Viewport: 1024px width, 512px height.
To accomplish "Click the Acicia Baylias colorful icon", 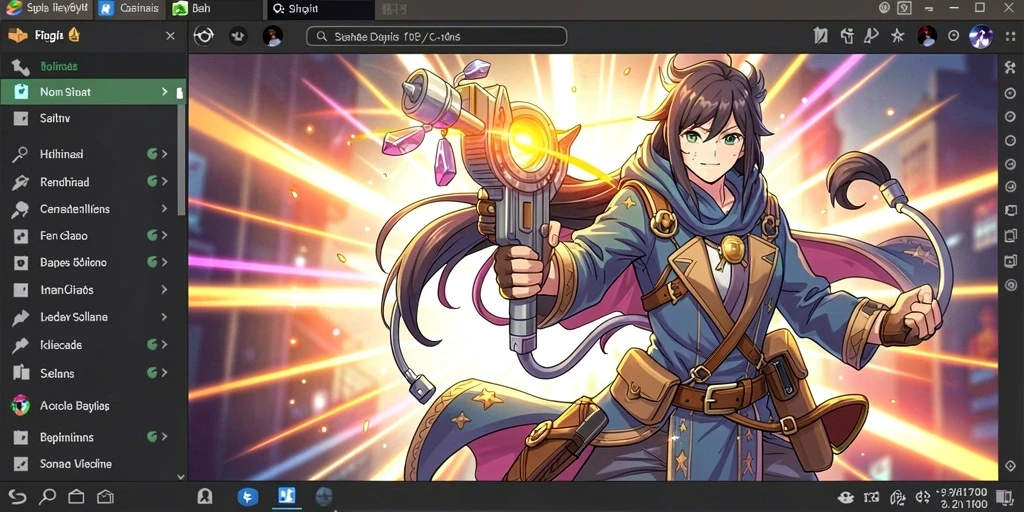I will point(21,406).
